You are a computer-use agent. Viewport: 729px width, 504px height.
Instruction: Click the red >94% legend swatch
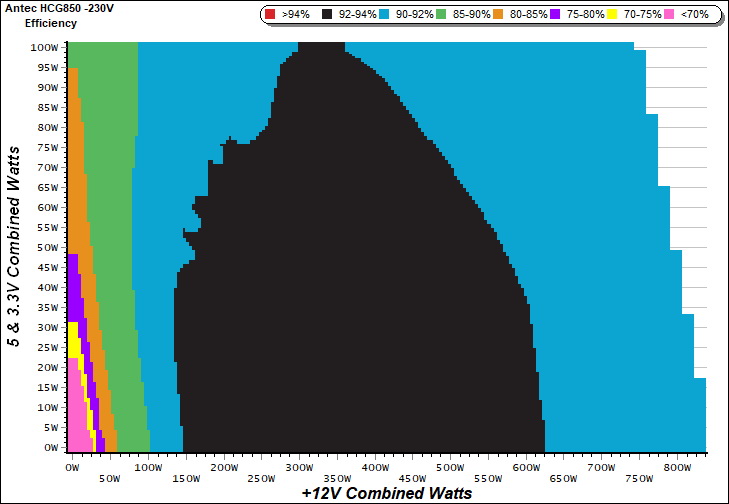tap(270, 15)
